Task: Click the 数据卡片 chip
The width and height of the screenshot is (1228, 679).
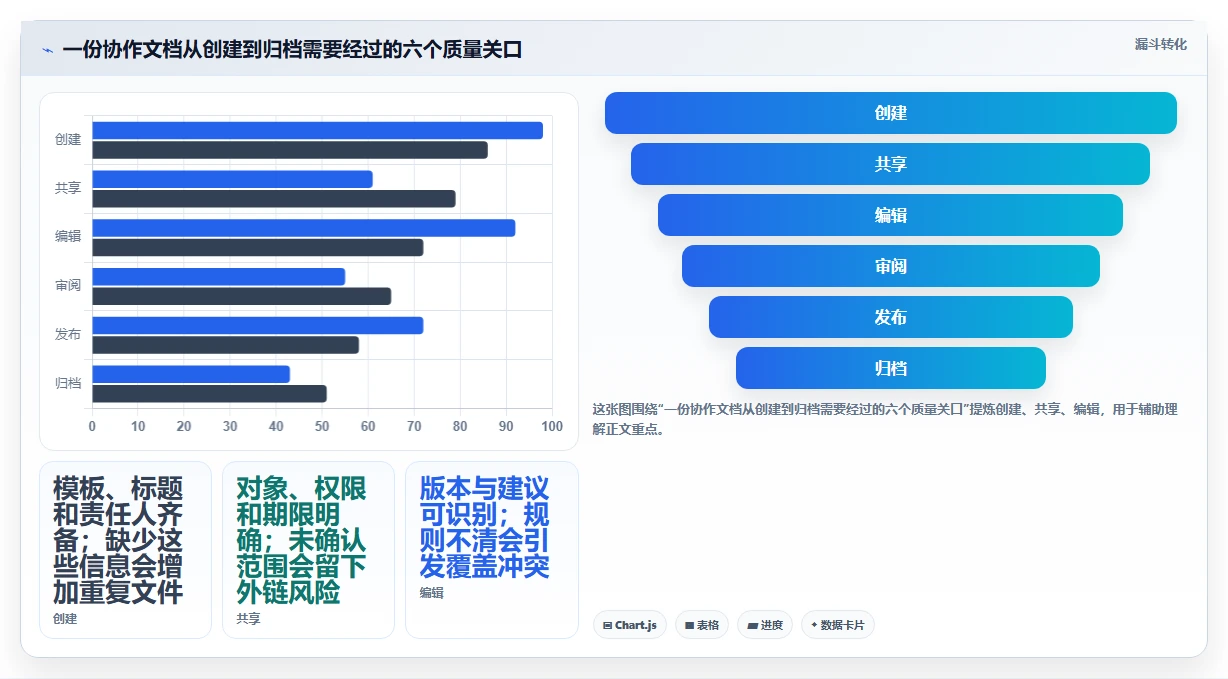Action: (x=838, y=625)
